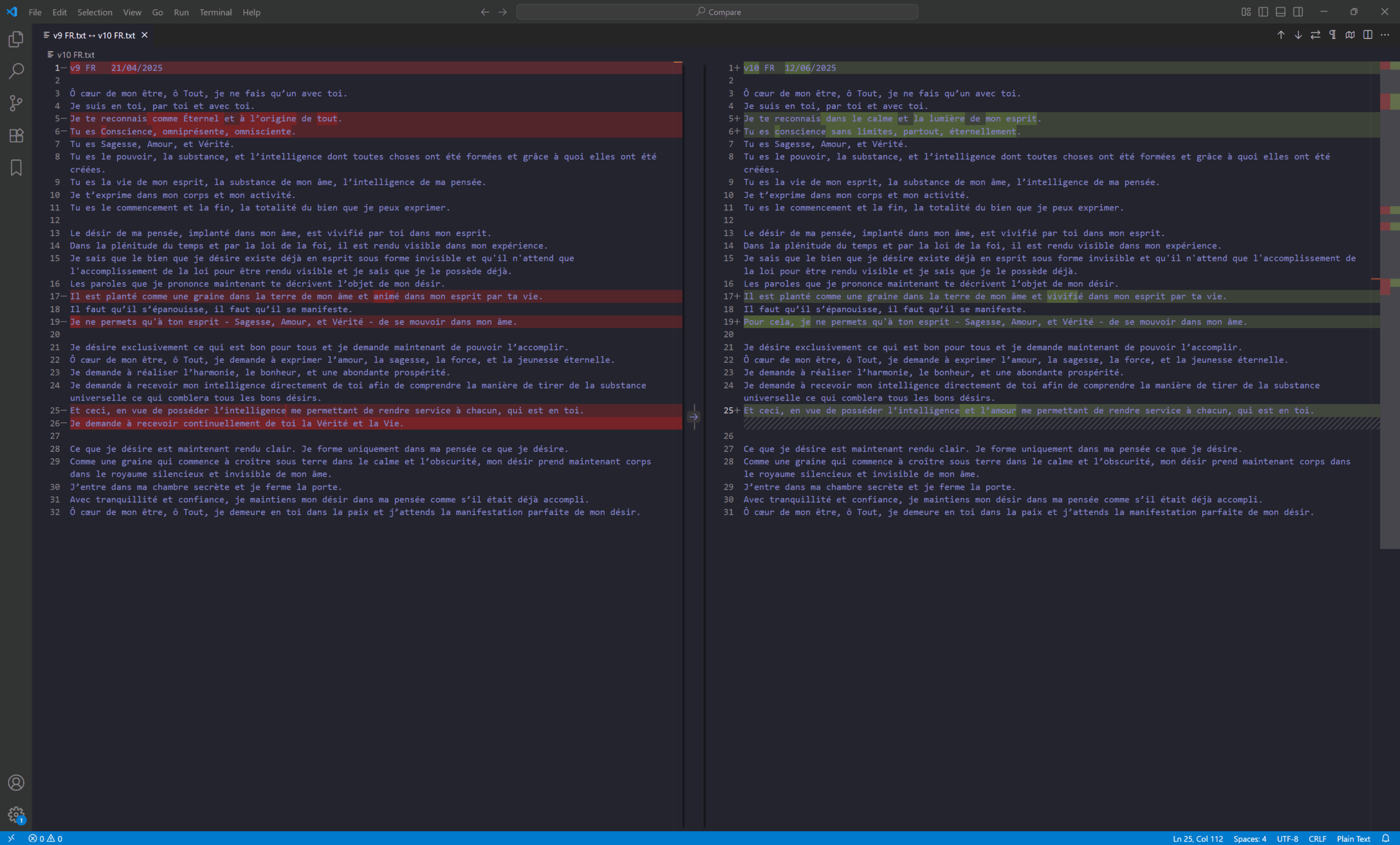Go to next change arrow
1400x845 pixels.
[1298, 35]
